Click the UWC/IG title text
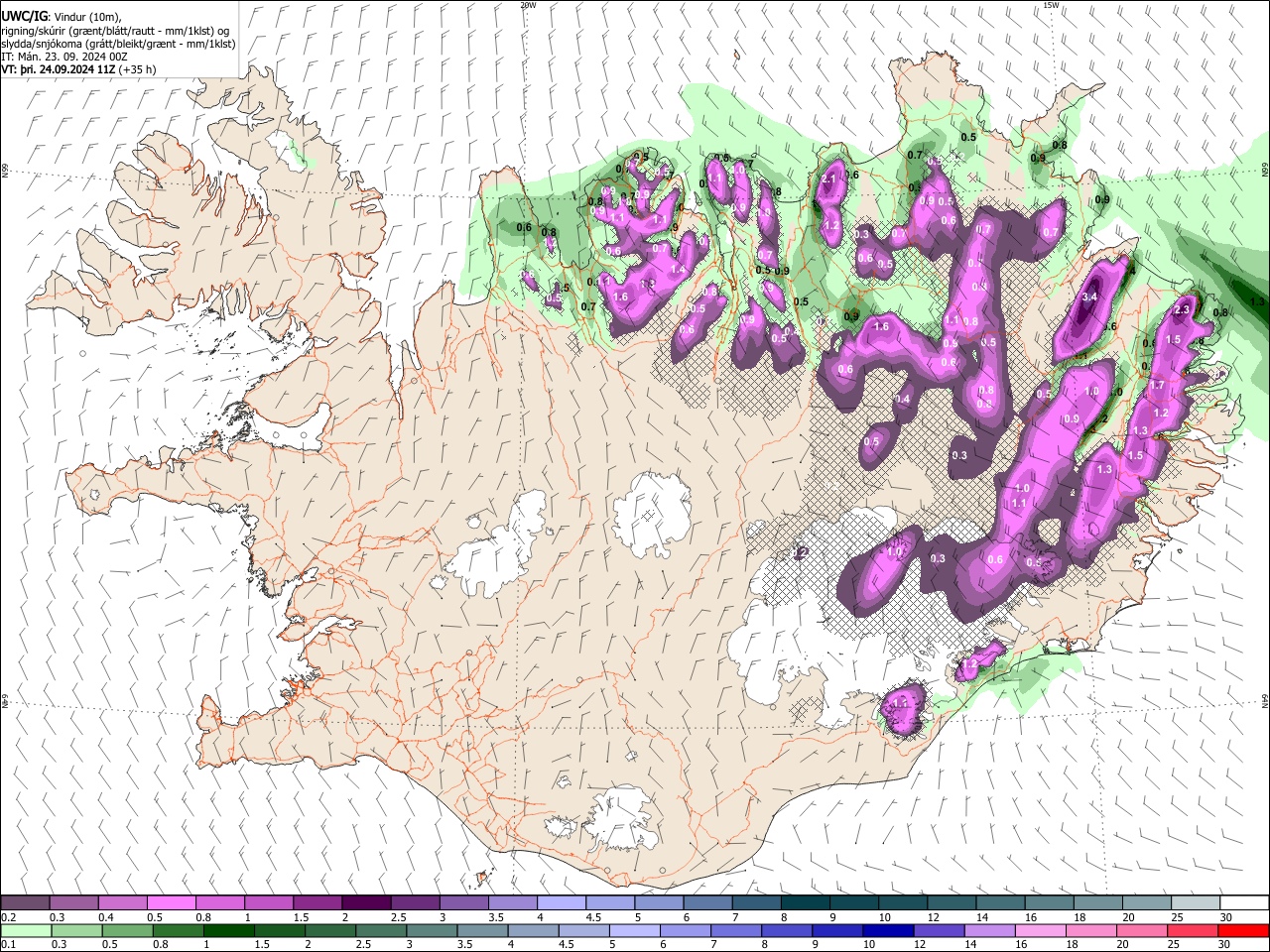Image resolution: width=1270 pixels, height=952 pixels. pos(24,16)
